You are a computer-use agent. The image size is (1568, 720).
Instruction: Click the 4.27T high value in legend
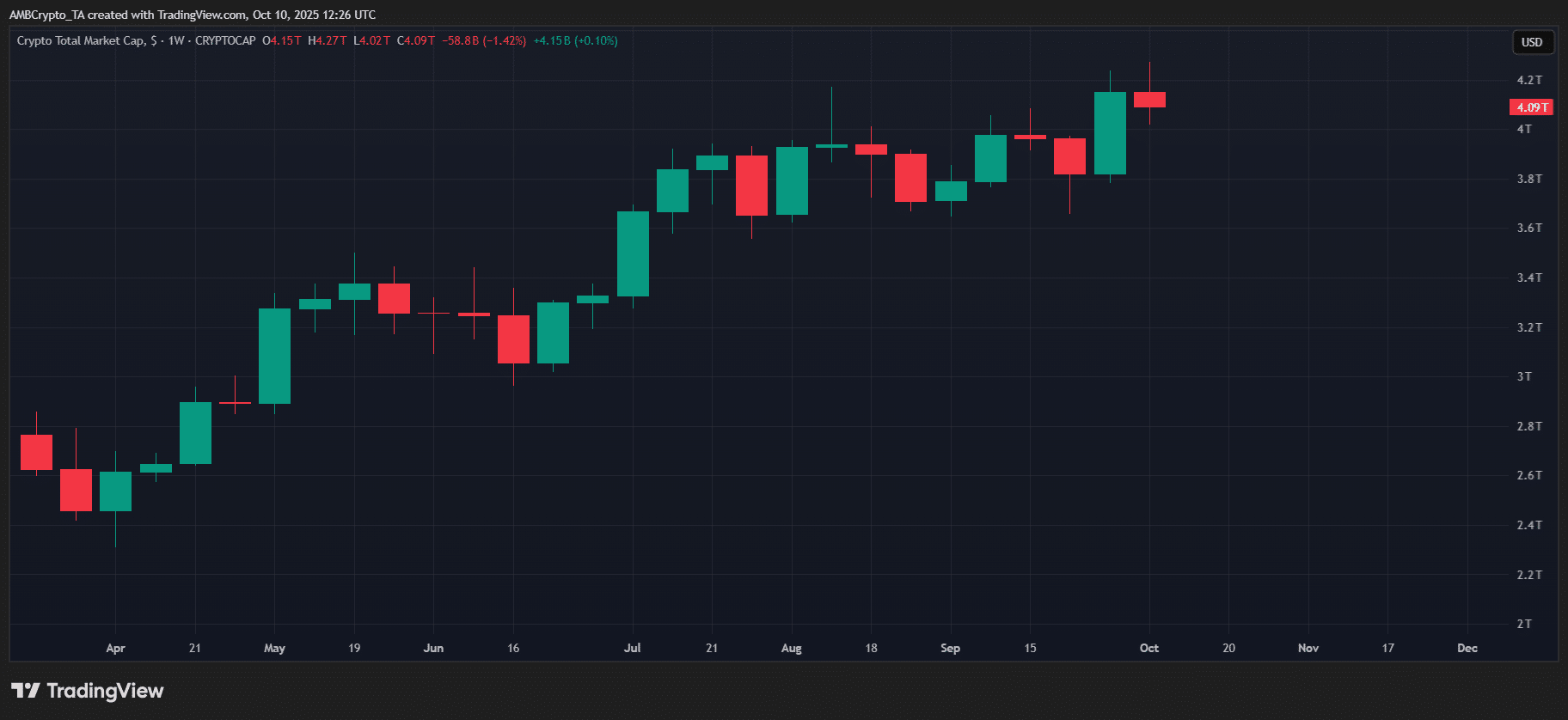click(328, 40)
